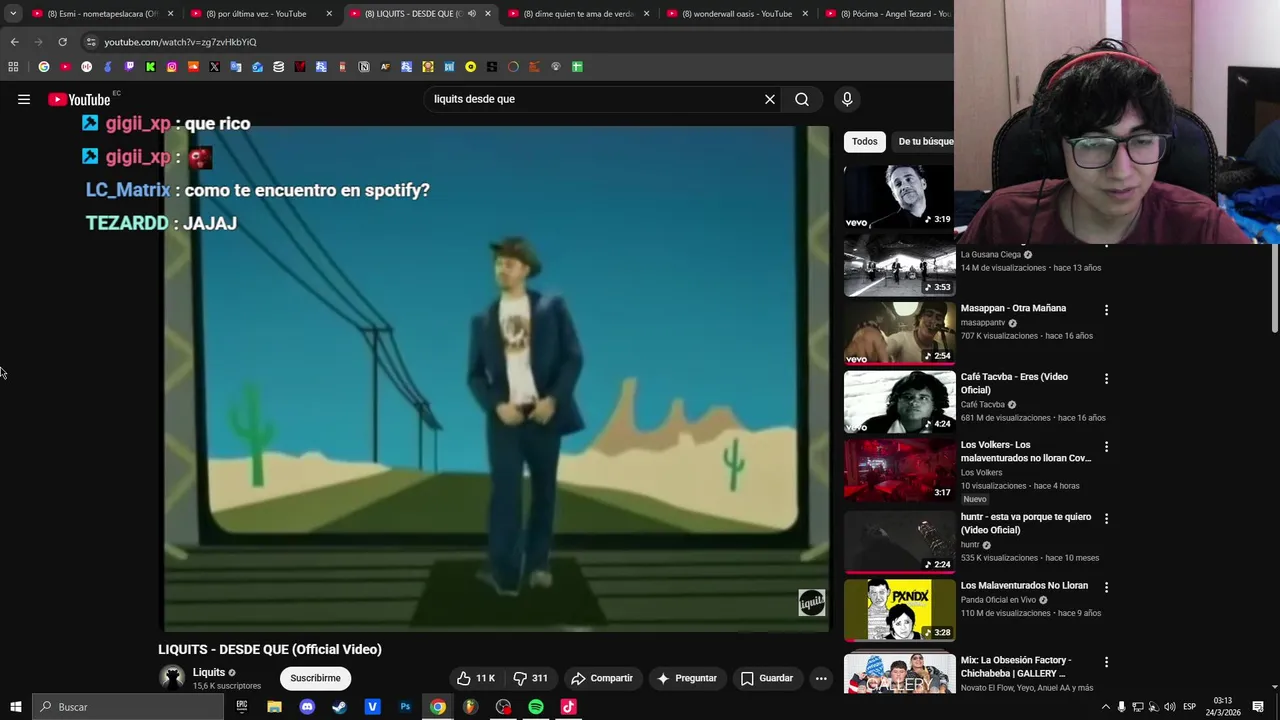Screen dimensions: 1280x720
Task: Open Steam from the taskbar
Action: coord(340,707)
